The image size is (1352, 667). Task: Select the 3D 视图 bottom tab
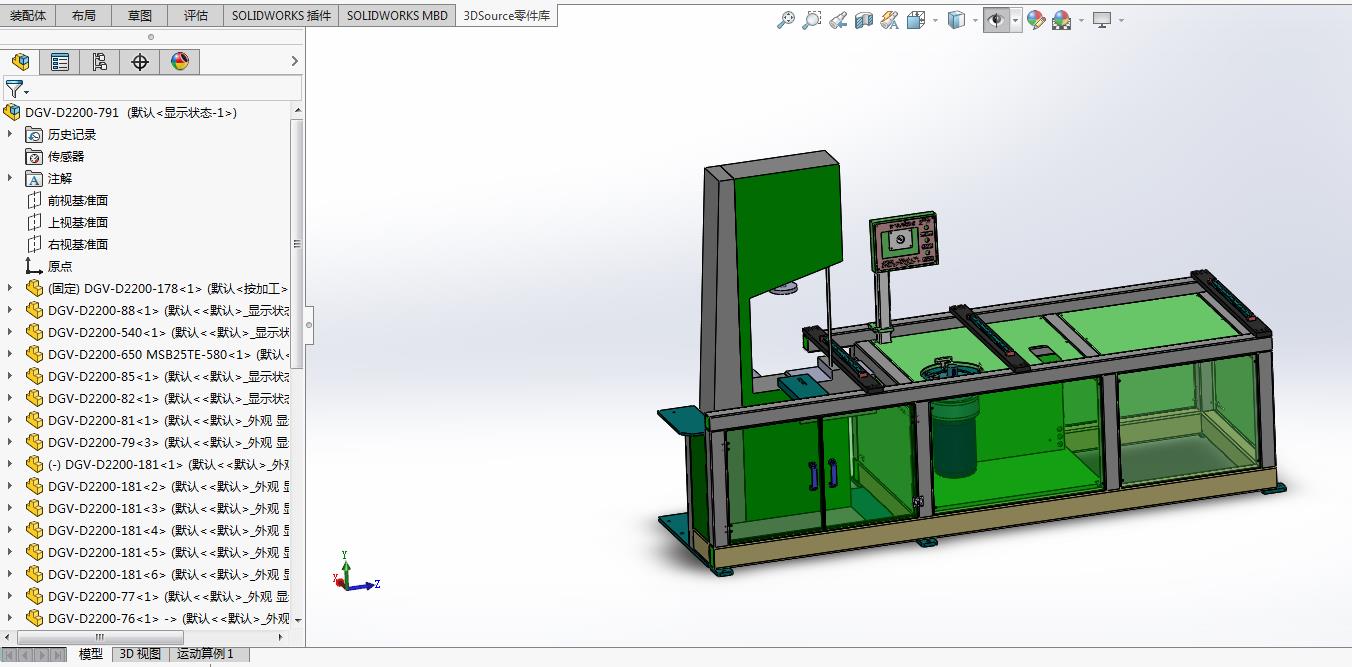coord(140,654)
